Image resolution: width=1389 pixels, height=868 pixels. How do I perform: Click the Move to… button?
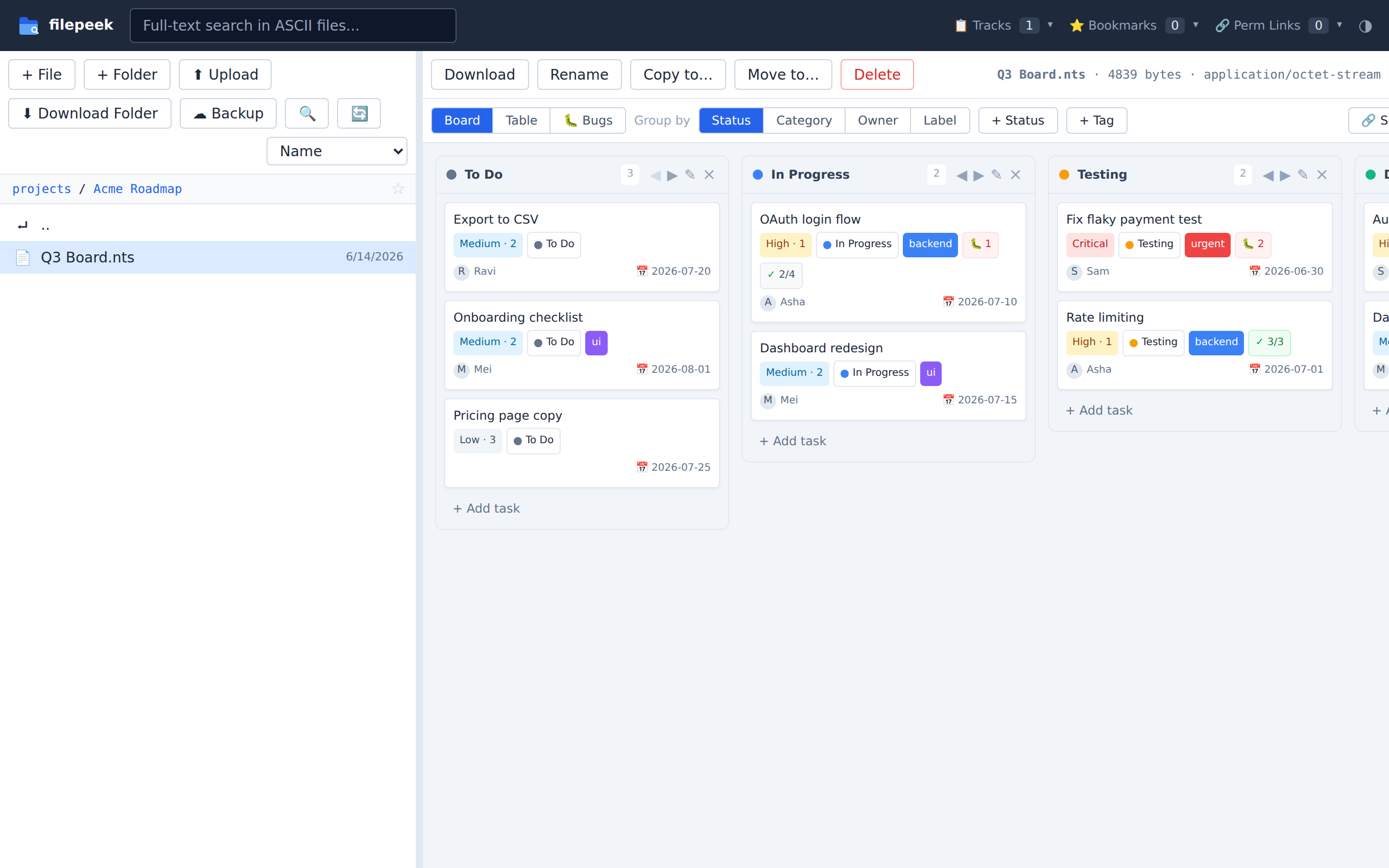coord(783,75)
